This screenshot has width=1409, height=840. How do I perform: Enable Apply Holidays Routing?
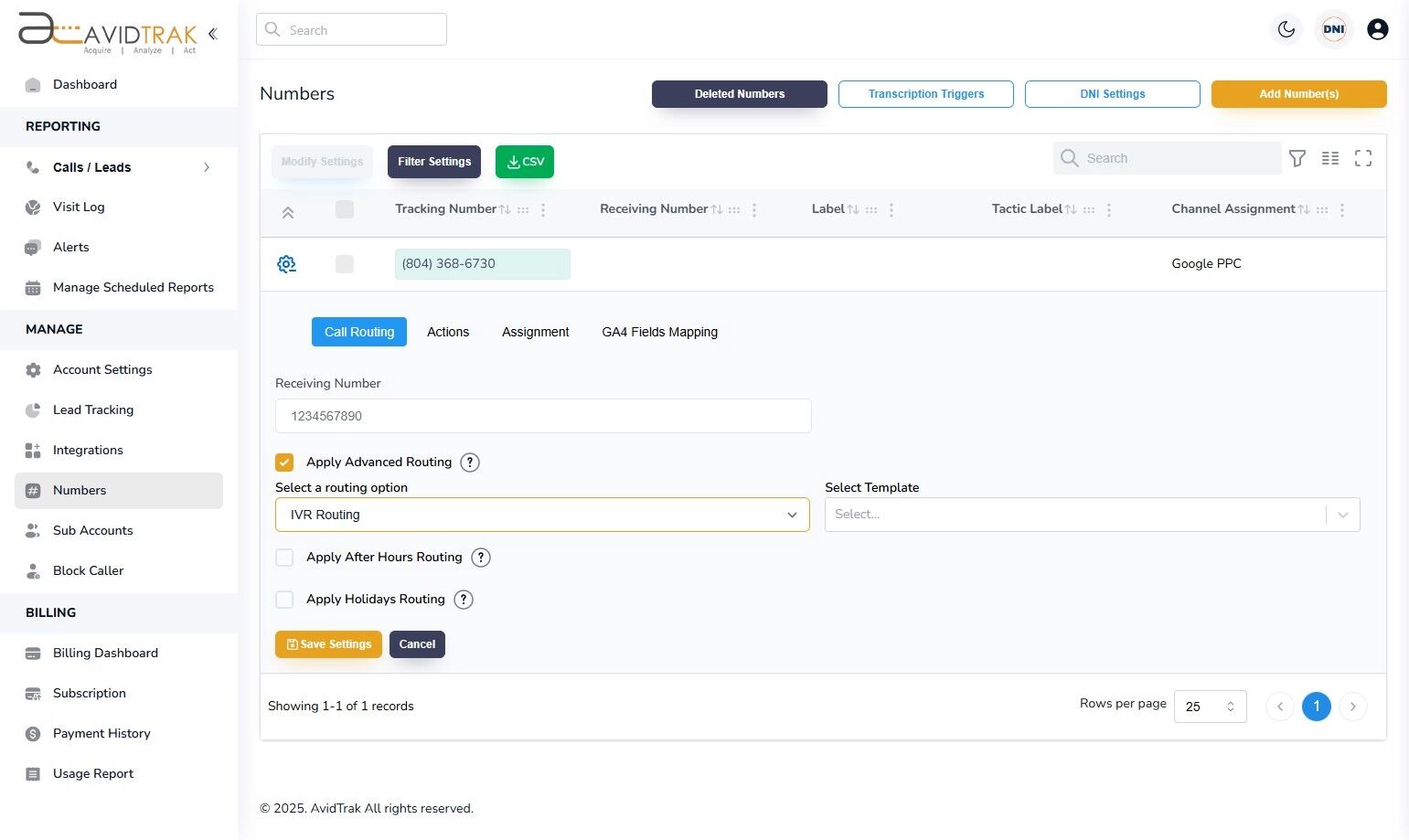(x=284, y=600)
